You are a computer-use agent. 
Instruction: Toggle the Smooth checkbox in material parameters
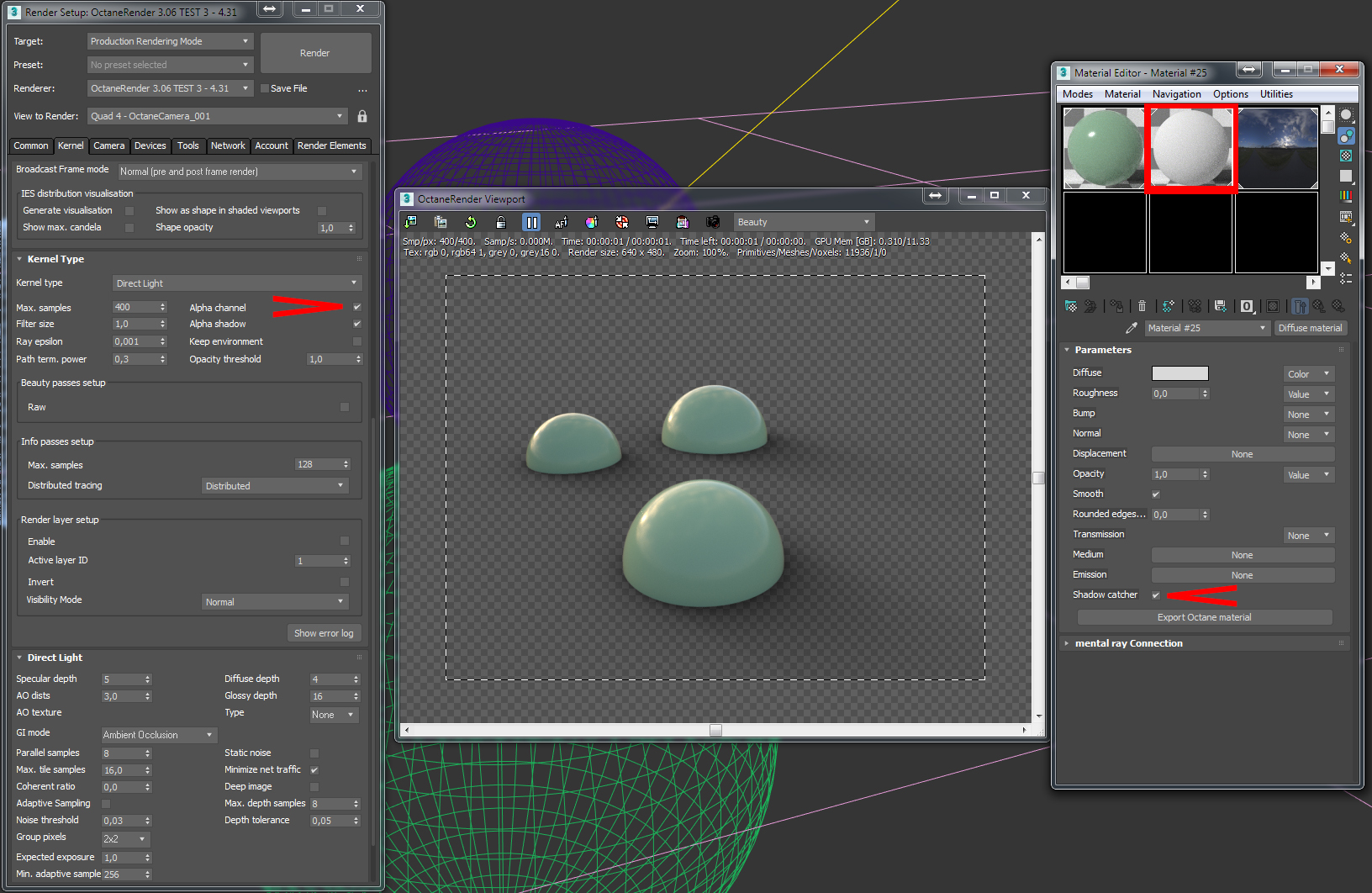point(1156,494)
